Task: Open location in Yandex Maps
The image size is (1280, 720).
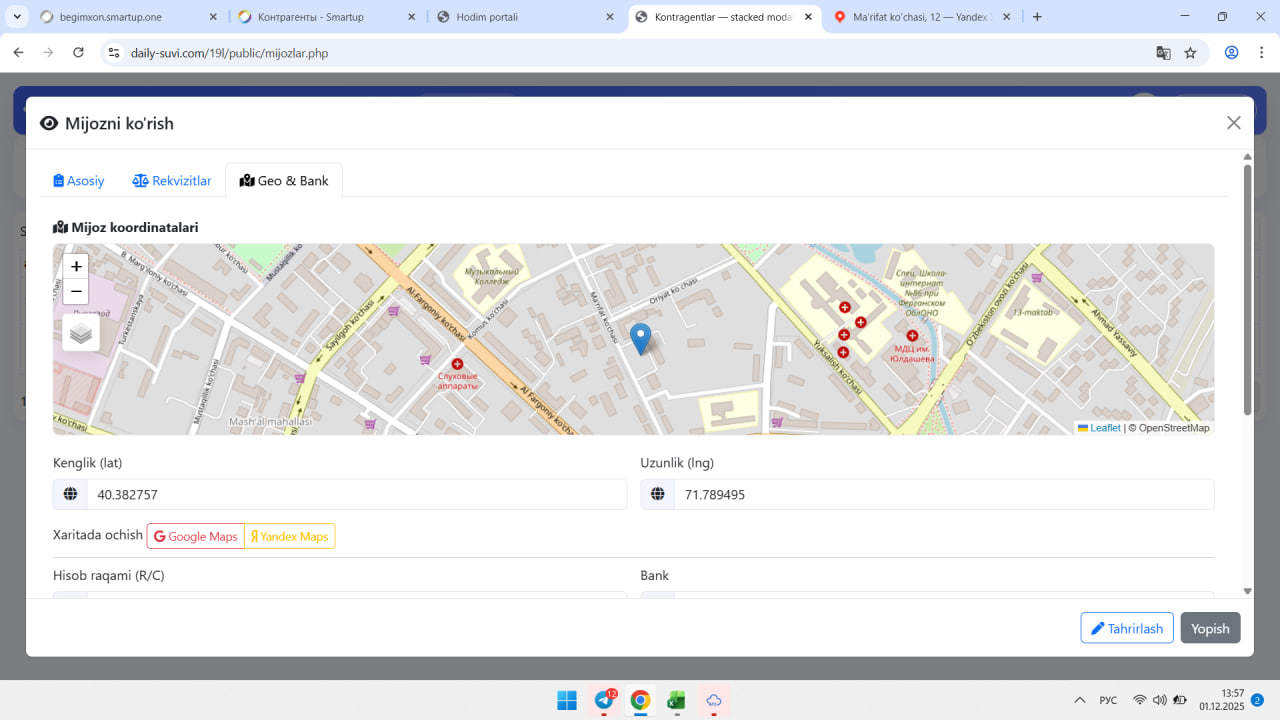Action: click(290, 537)
